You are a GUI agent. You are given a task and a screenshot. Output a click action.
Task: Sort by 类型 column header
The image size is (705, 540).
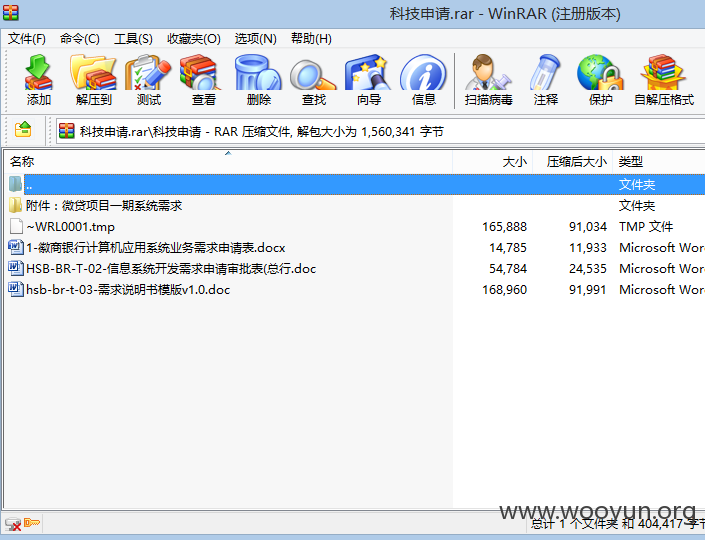[x=659, y=161]
